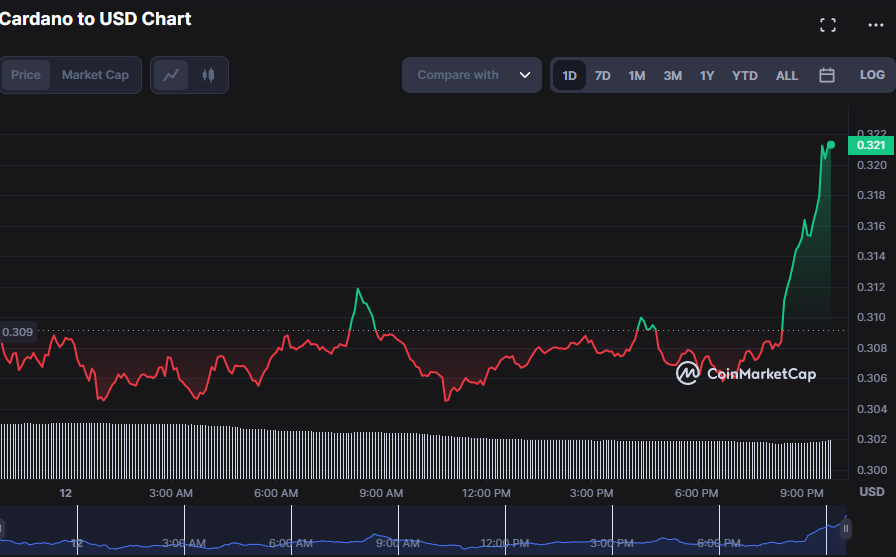Select the 1M time range

click(x=637, y=75)
